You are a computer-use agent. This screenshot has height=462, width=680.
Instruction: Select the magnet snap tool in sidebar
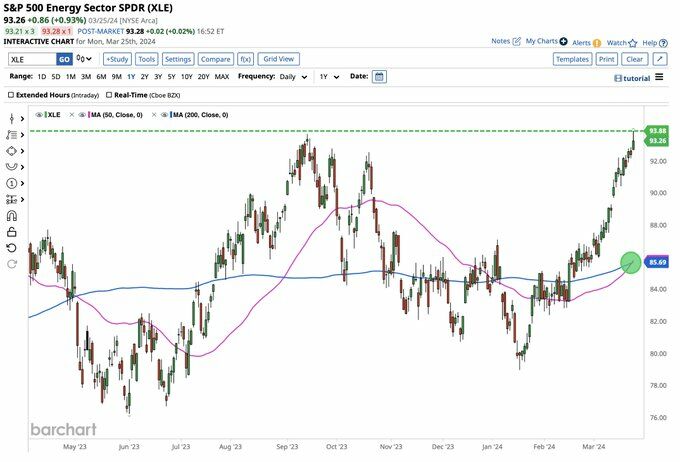tap(12, 215)
